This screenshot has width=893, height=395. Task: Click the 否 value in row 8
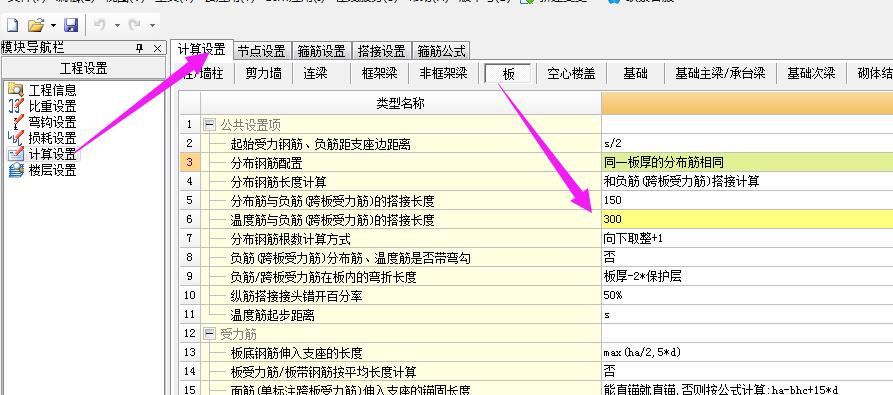747,257
